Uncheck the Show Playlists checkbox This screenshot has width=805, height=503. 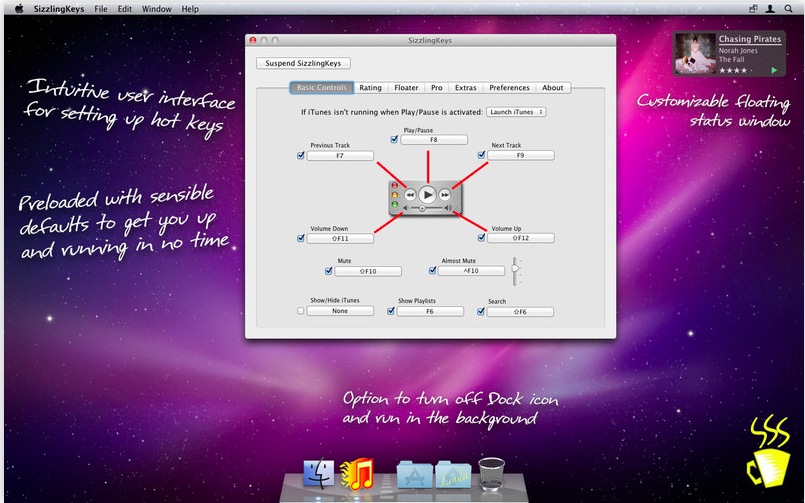(x=391, y=311)
